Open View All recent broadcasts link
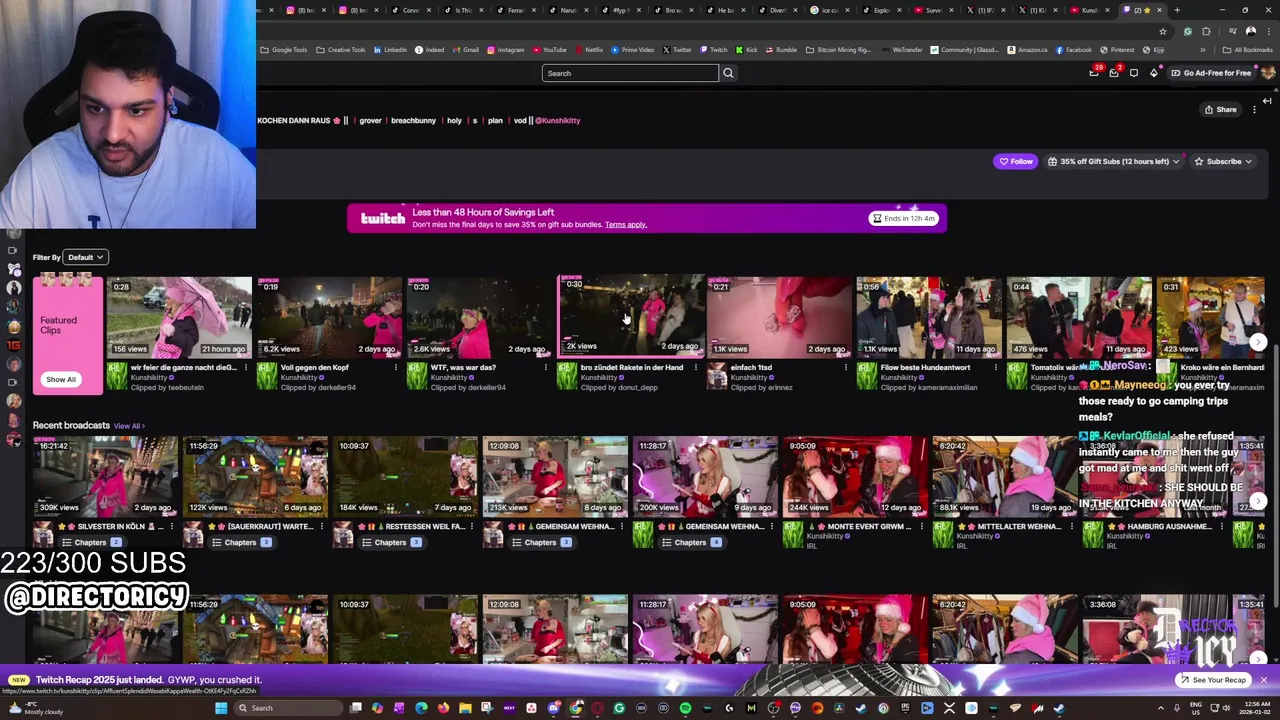Viewport: 1280px width, 720px height. pyautogui.click(x=129, y=426)
